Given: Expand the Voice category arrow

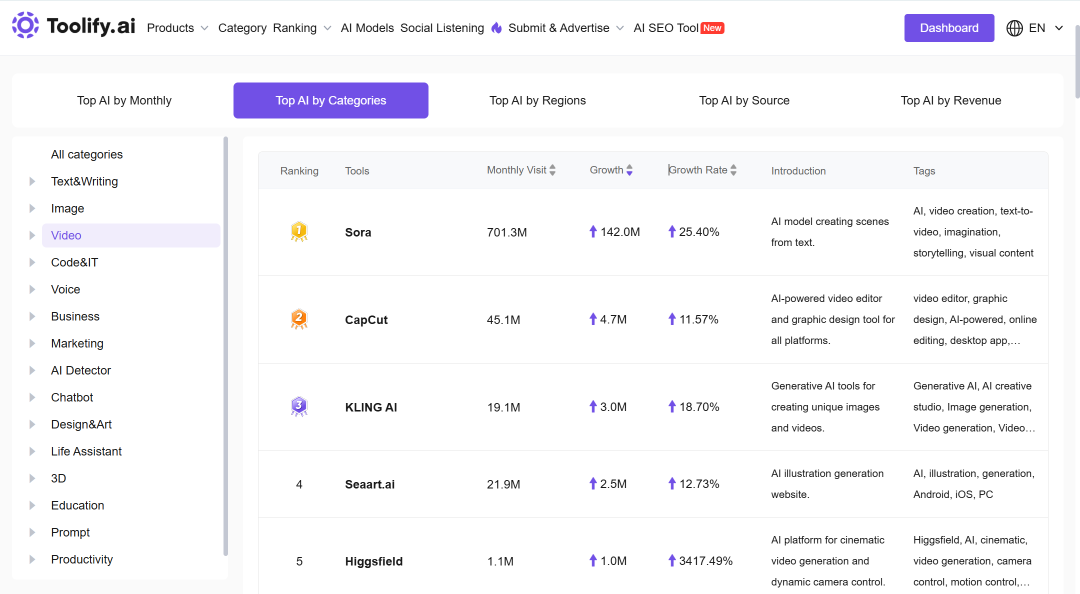Looking at the screenshot, I should [x=32, y=289].
